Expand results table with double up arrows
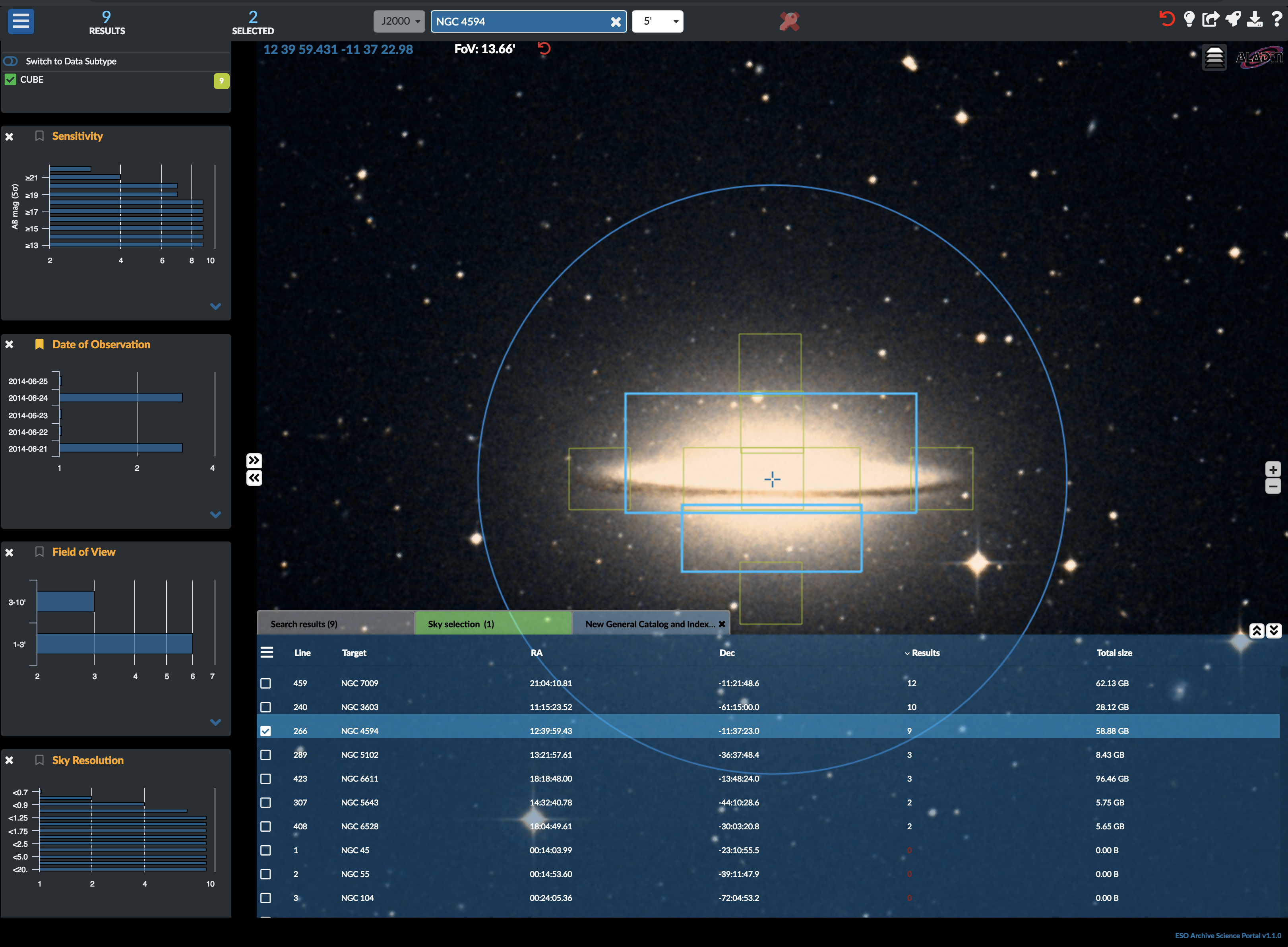 (x=1257, y=631)
